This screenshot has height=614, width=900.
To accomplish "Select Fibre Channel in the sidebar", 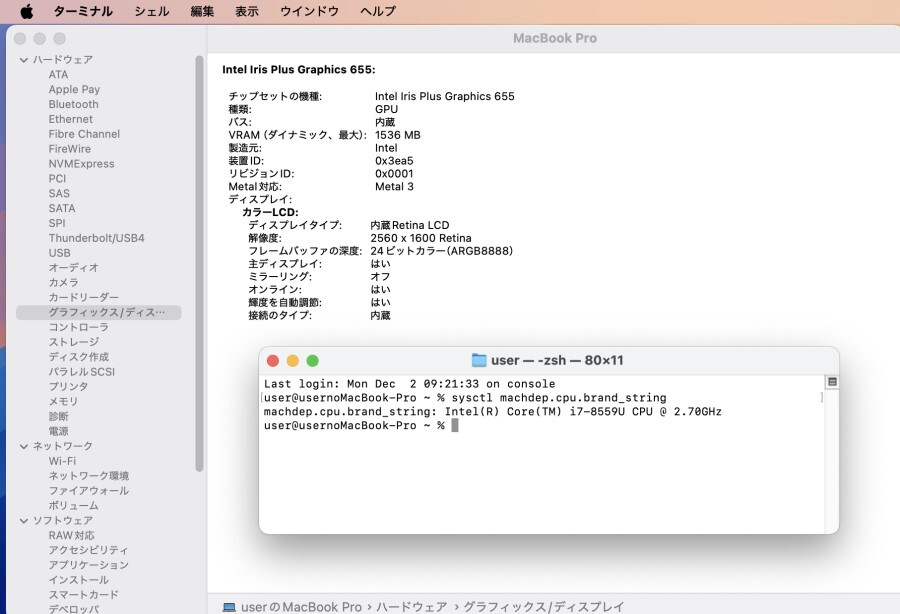I will (x=84, y=134).
